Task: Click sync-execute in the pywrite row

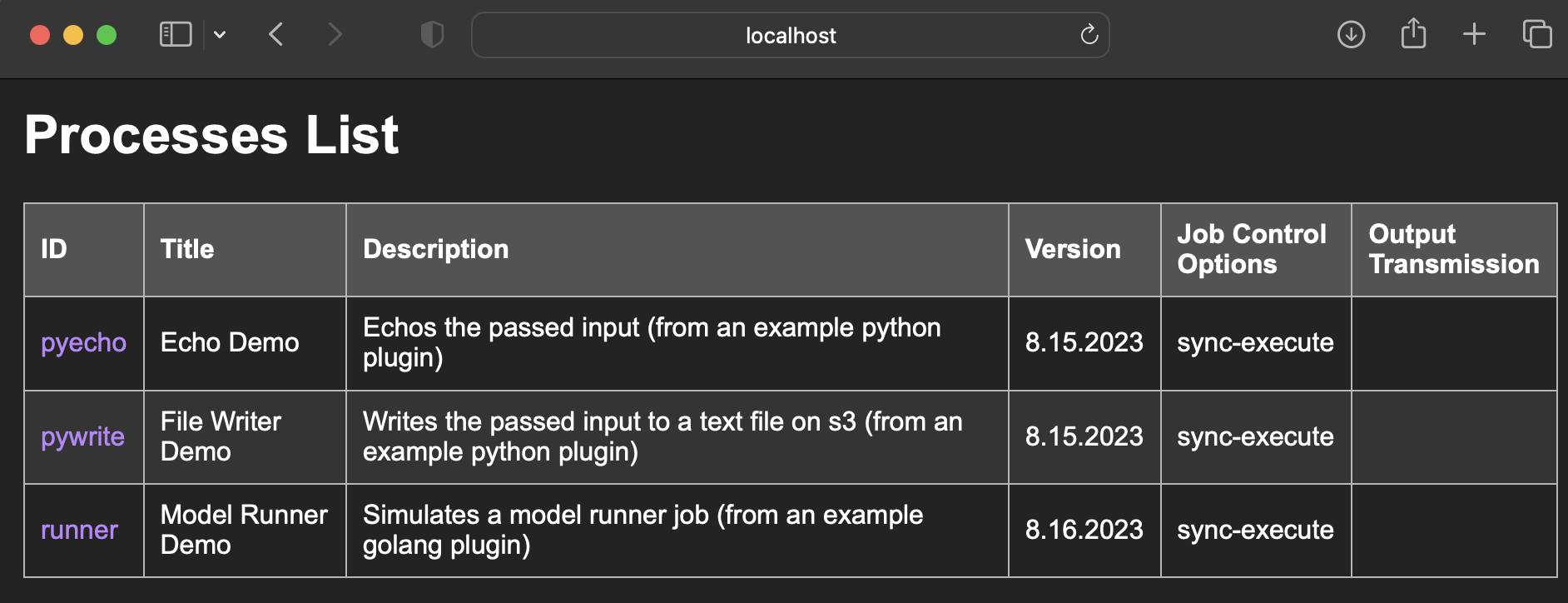Action: pyautogui.click(x=1255, y=437)
